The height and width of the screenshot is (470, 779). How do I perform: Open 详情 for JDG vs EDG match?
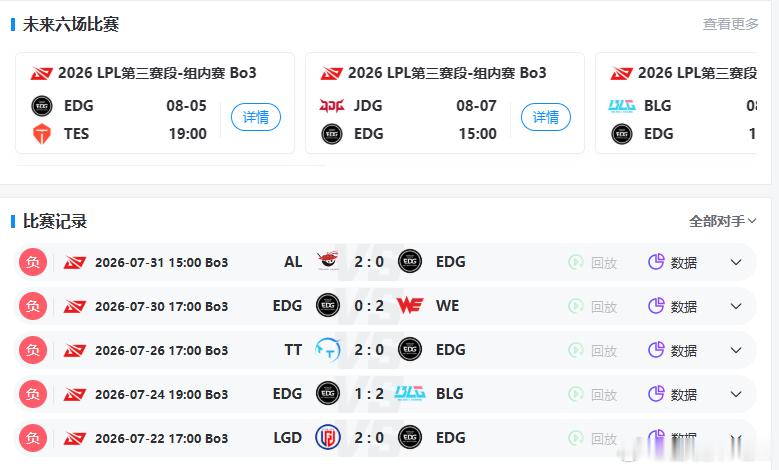545,117
